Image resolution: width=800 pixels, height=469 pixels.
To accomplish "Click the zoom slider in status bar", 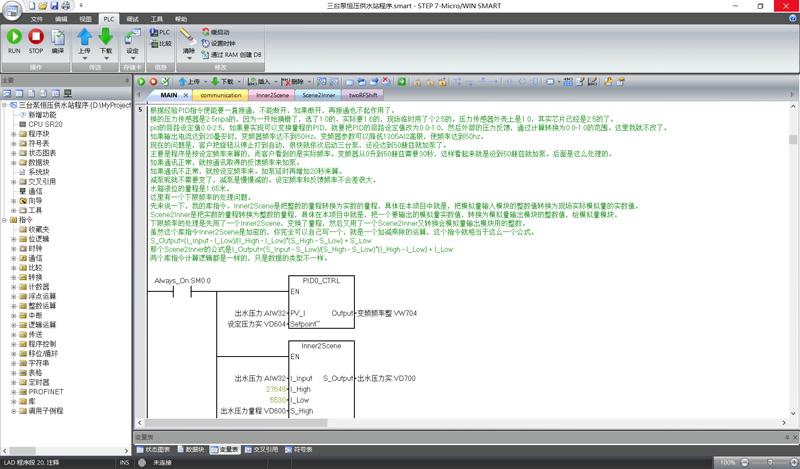I will [x=769, y=462].
